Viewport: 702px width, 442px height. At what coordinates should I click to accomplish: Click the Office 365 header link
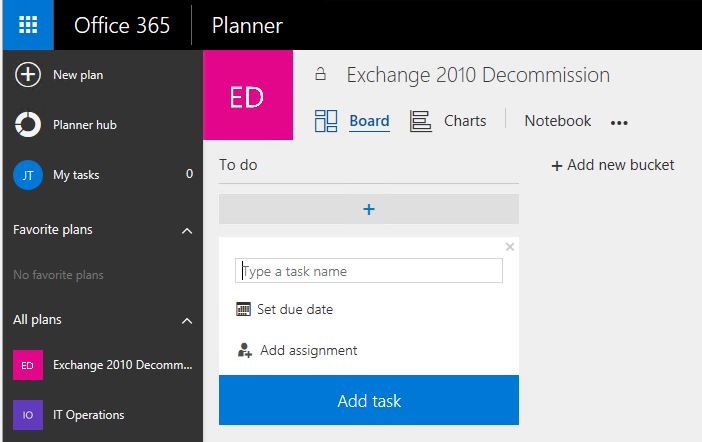[x=122, y=26]
